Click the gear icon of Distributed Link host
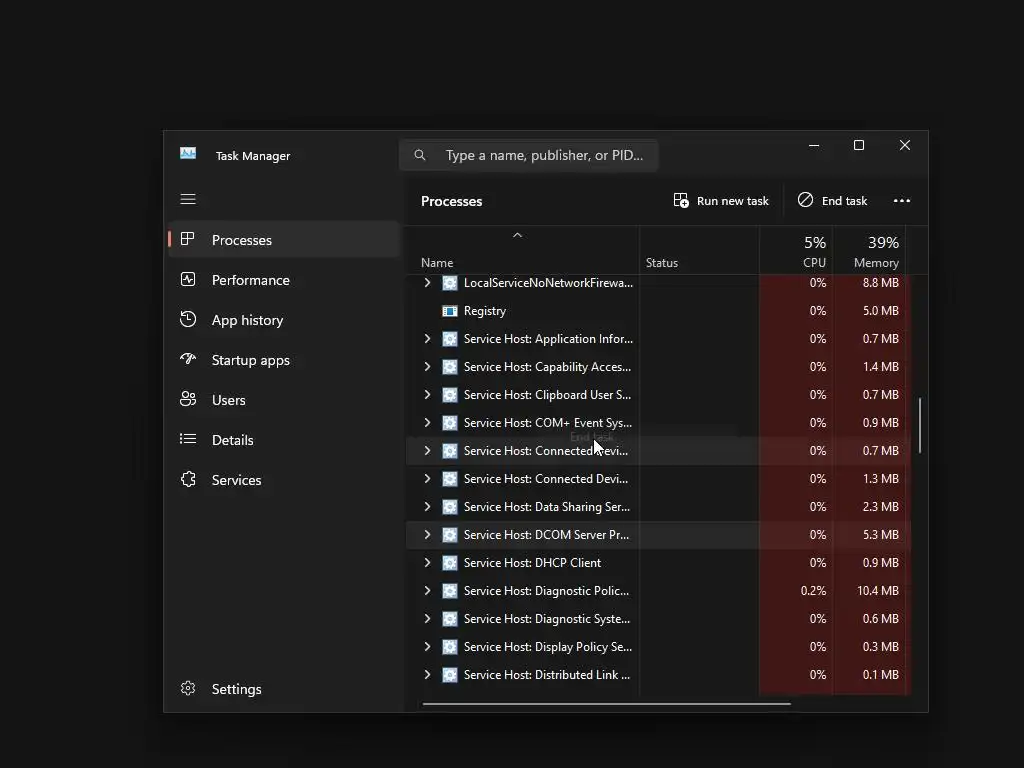Viewport: 1024px width, 768px height. 450,675
